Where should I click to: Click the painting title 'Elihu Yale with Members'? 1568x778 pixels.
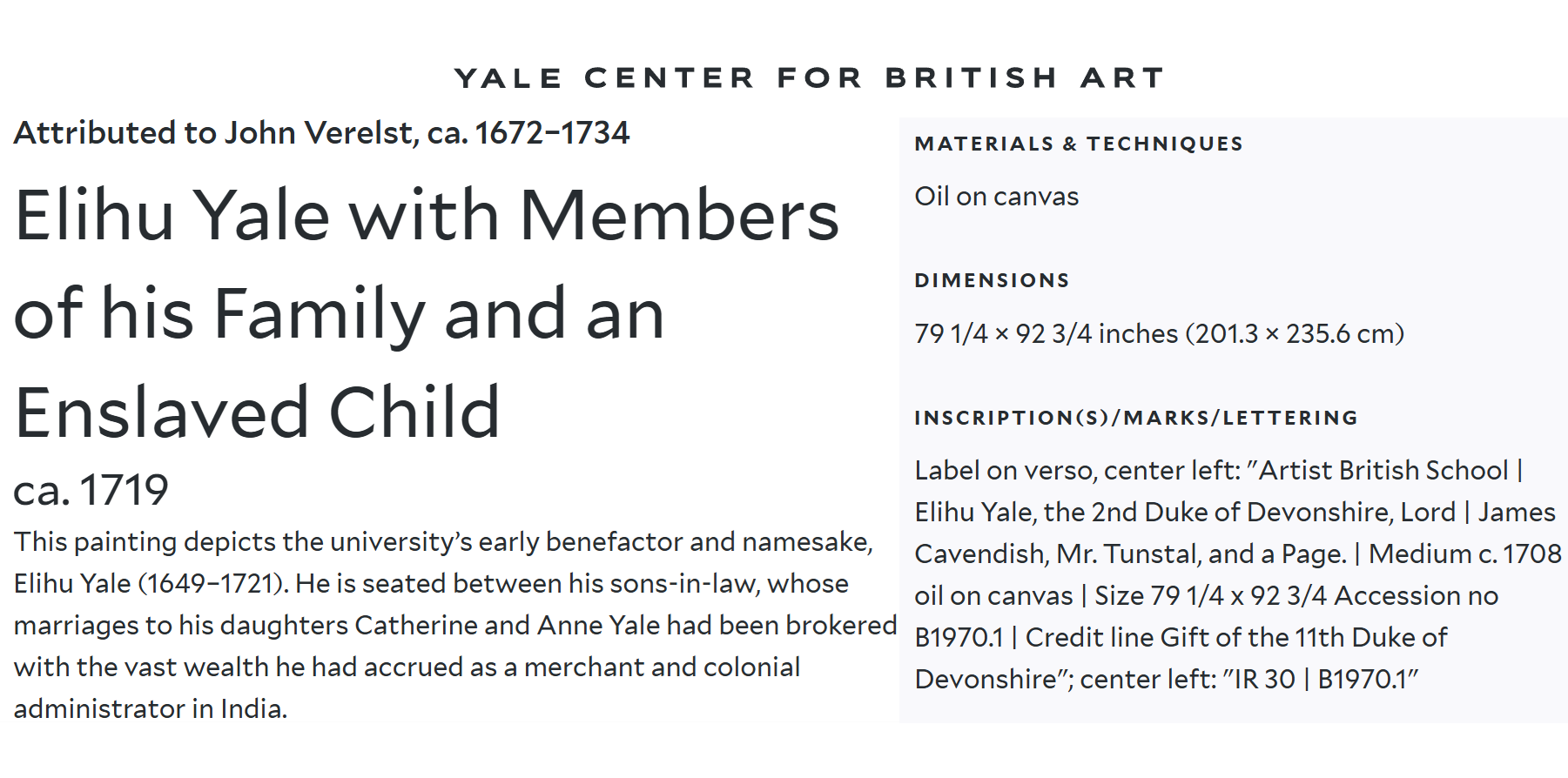click(x=427, y=216)
